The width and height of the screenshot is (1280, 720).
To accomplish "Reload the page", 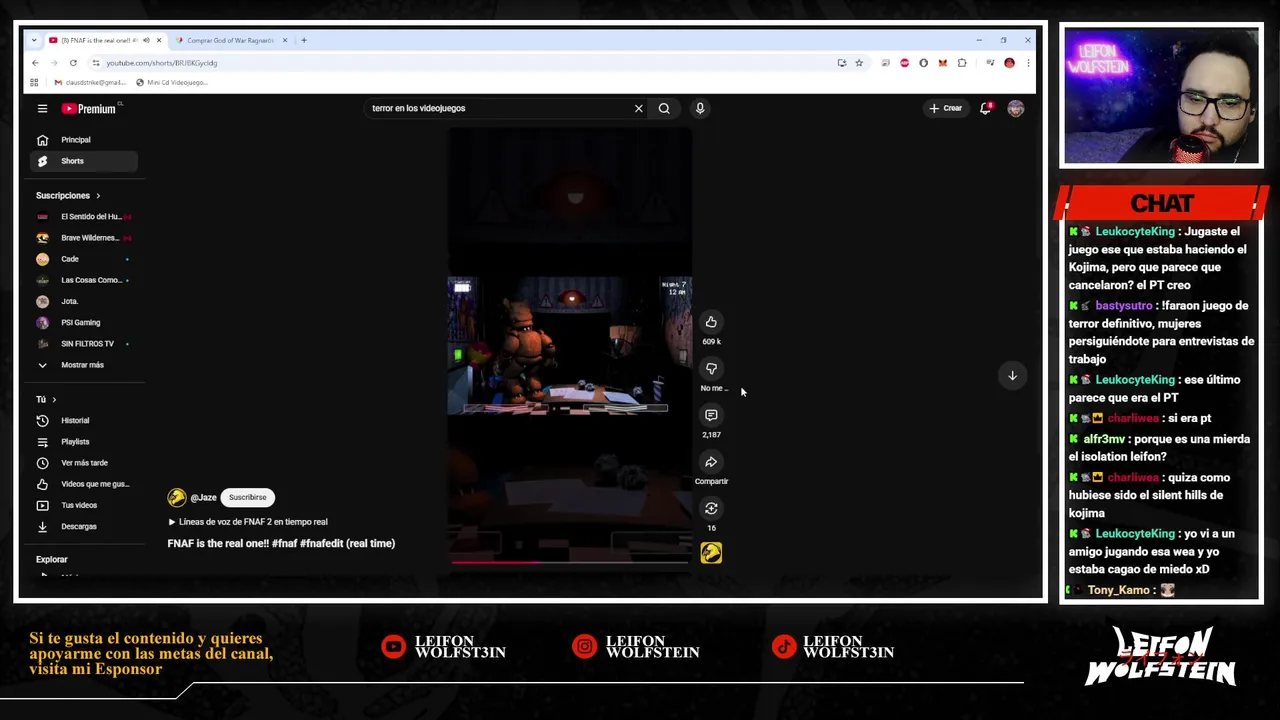I will [x=73, y=63].
